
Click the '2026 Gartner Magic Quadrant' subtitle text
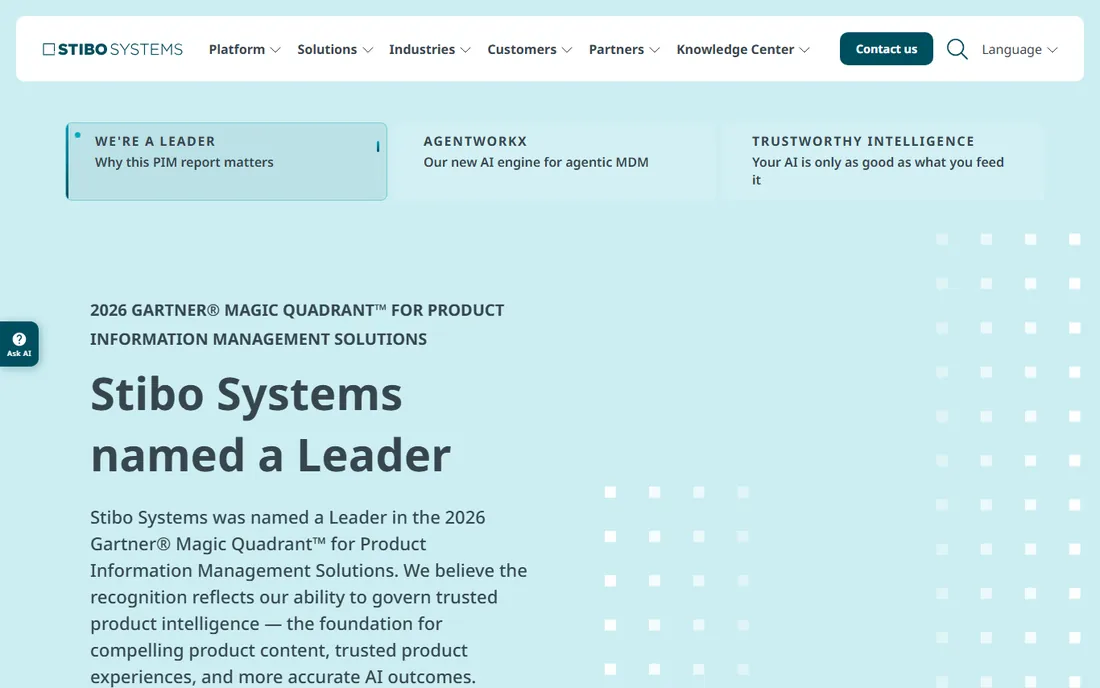click(297, 324)
